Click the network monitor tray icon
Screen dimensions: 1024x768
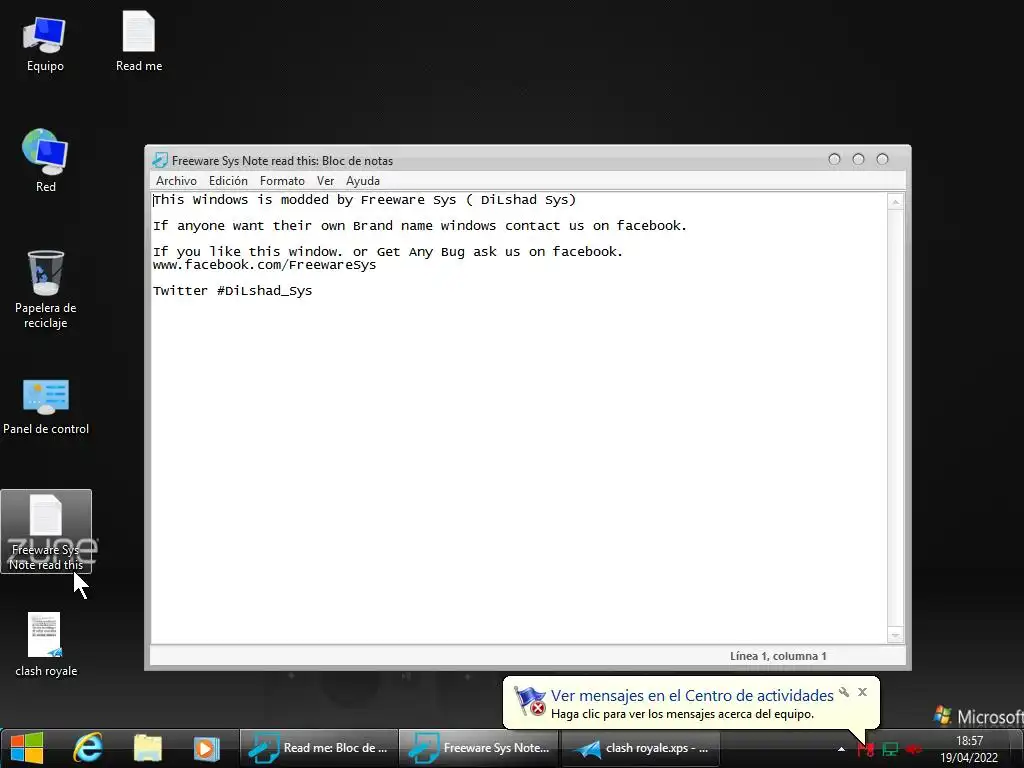coord(890,749)
